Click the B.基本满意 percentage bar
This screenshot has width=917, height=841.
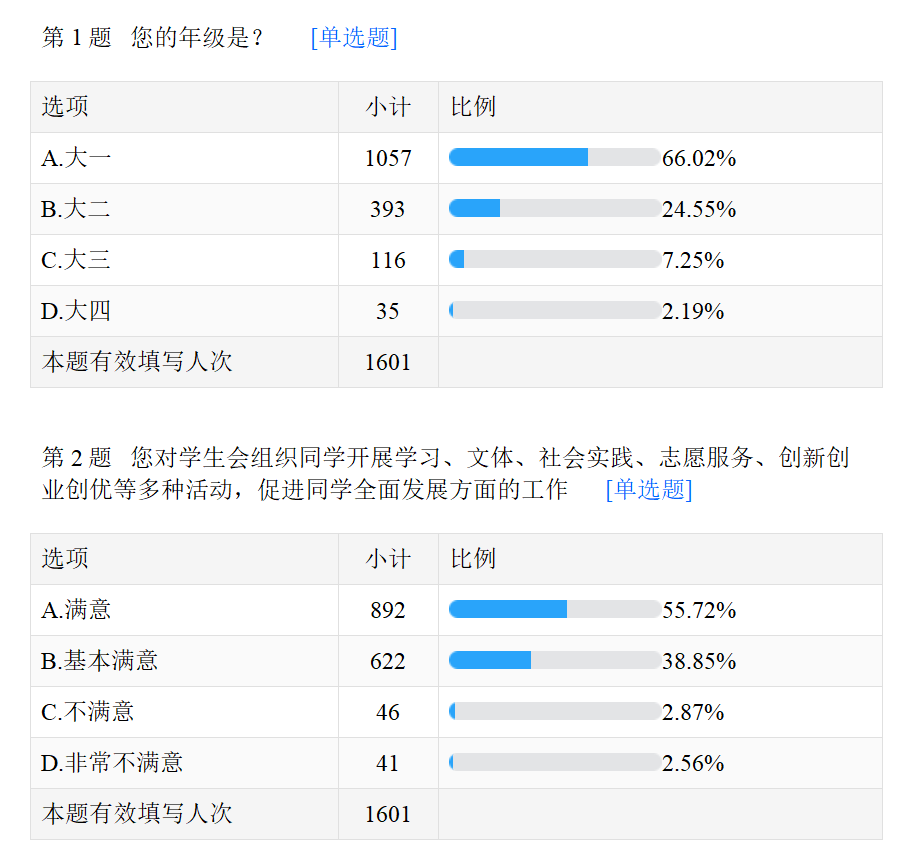554,661
